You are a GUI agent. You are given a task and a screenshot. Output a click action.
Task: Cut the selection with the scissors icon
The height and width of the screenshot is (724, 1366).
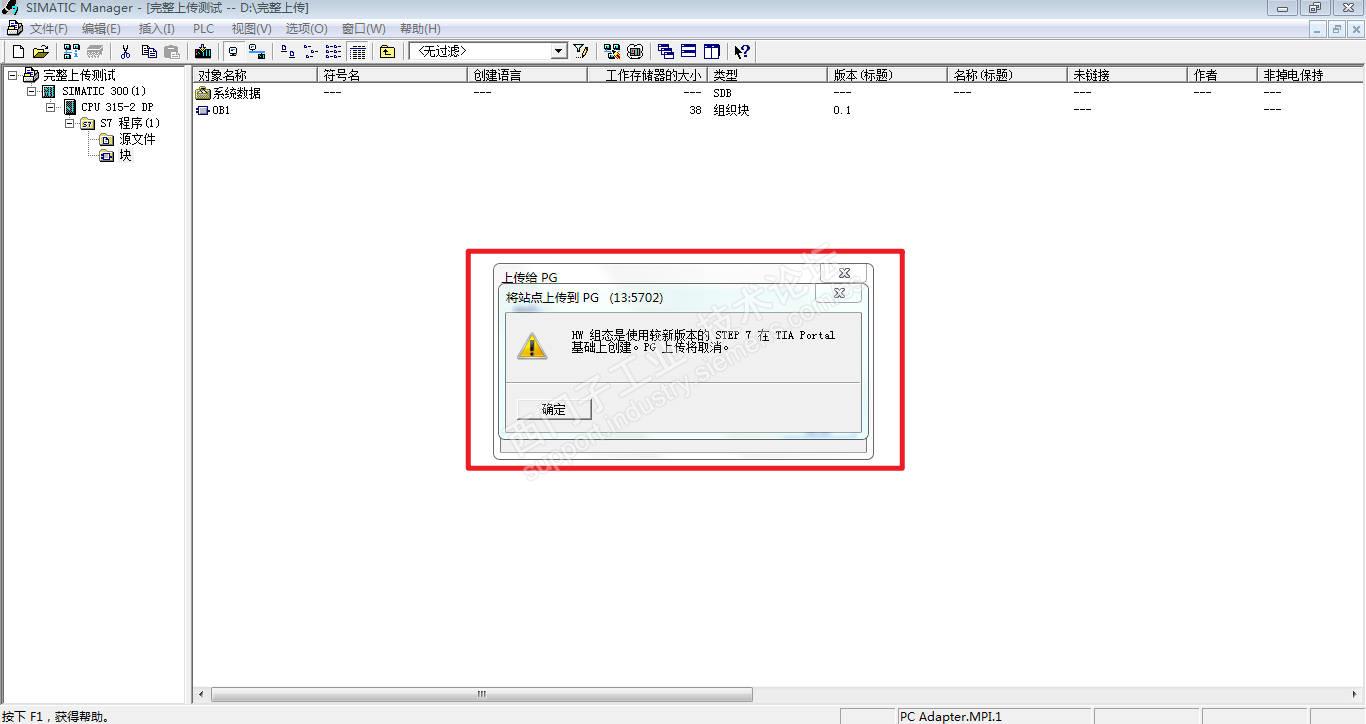point(126,51)
